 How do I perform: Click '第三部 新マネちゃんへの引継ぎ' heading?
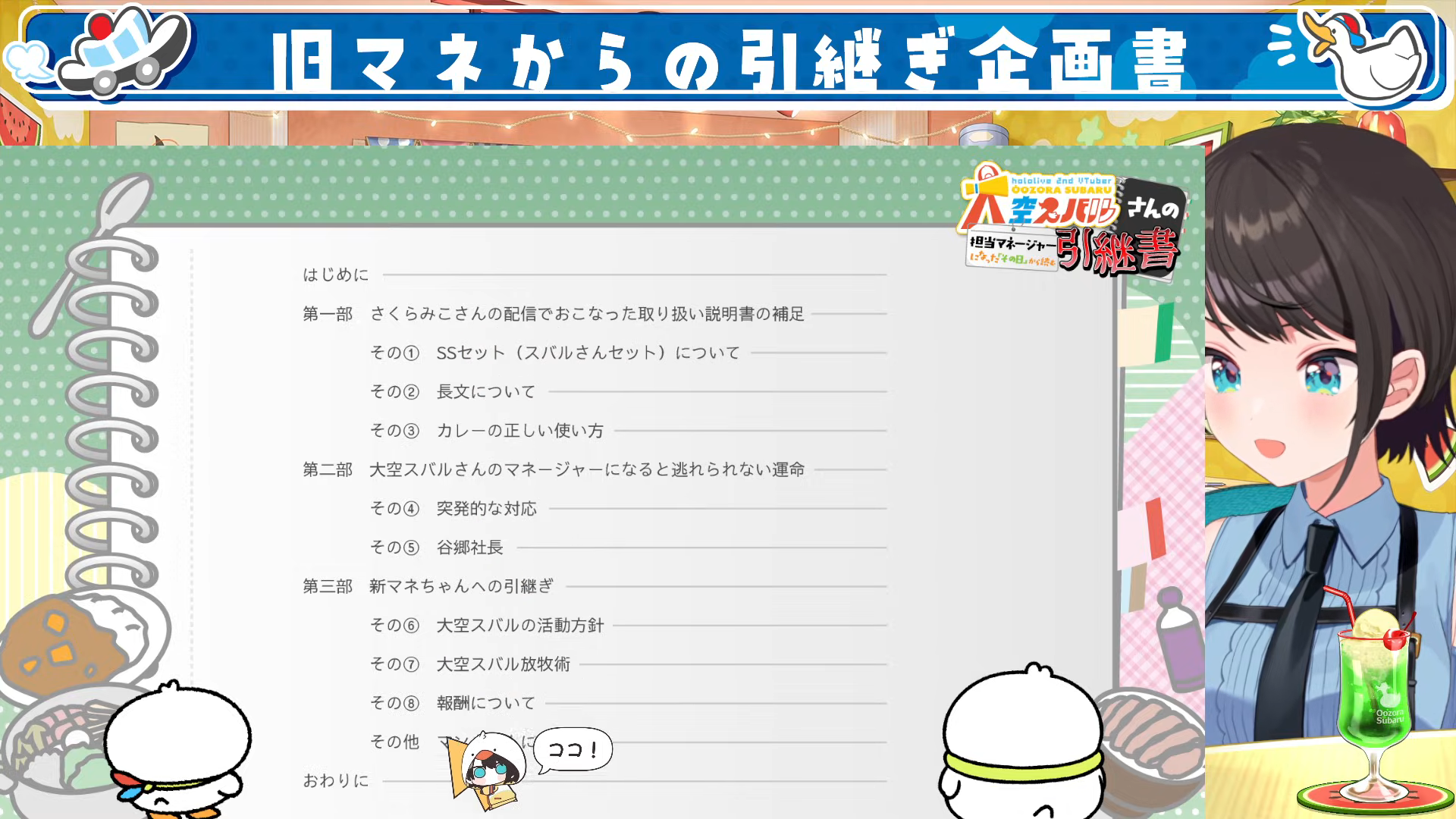(428, 586)
